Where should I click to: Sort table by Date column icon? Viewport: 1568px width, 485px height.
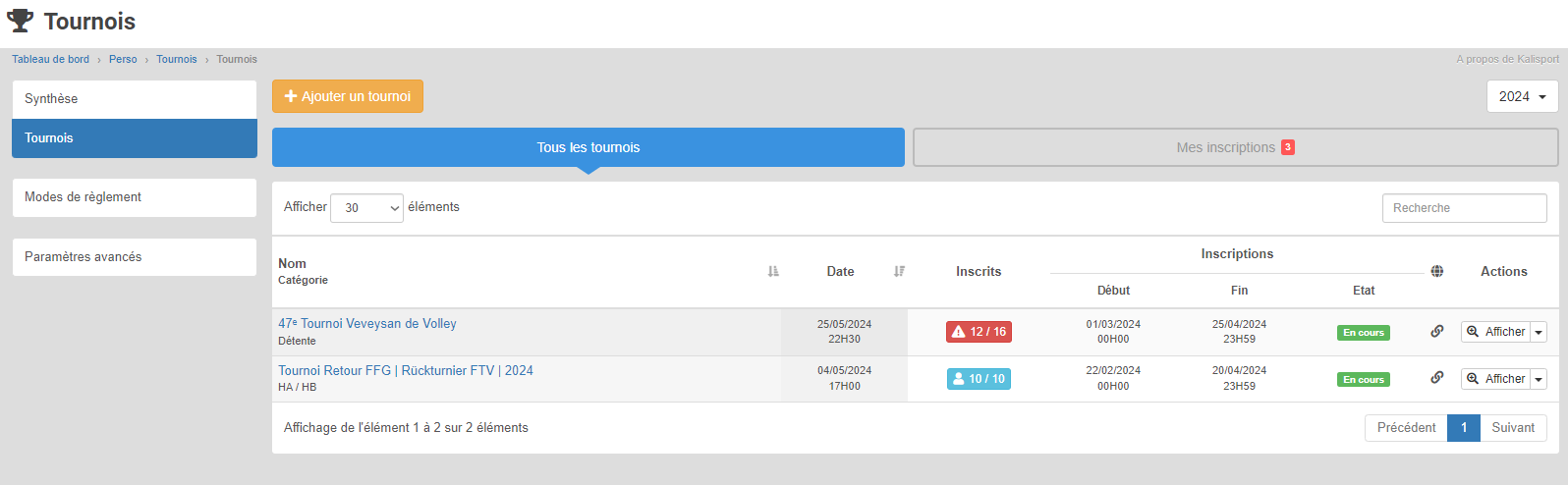(899, 272)
